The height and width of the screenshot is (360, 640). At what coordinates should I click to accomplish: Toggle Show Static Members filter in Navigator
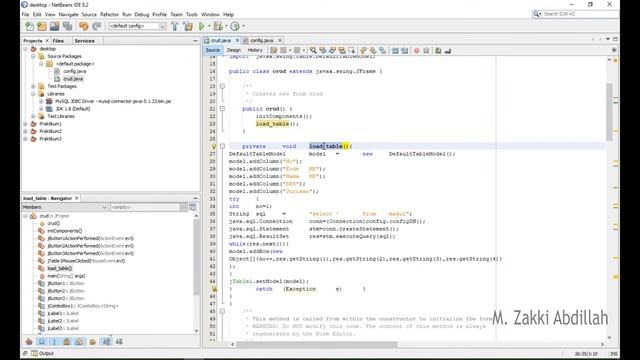point(54,342)
